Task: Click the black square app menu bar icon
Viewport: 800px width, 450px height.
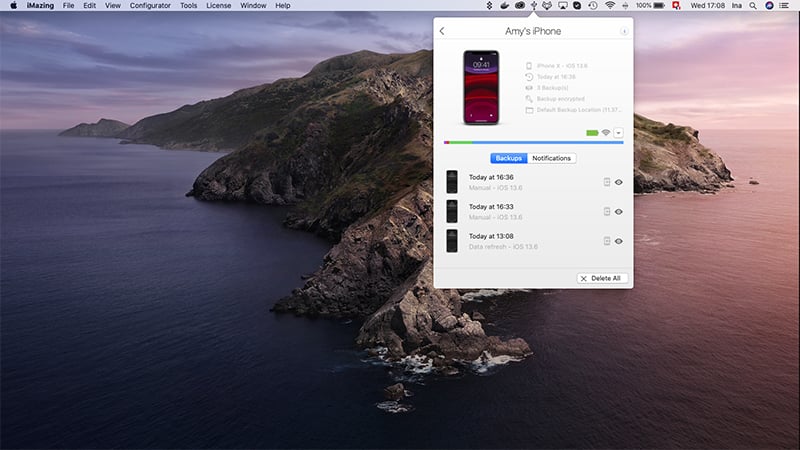Action: (577, 6)
